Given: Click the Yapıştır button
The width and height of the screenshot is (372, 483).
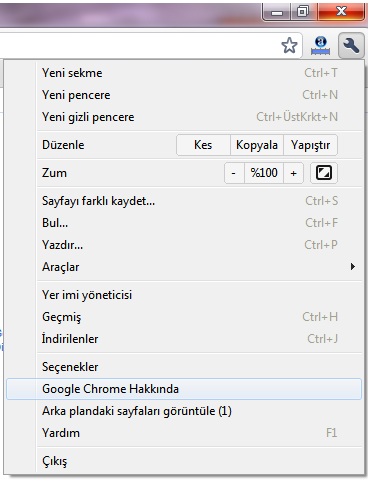Looking at the screenshot, I should click(310, 145).
